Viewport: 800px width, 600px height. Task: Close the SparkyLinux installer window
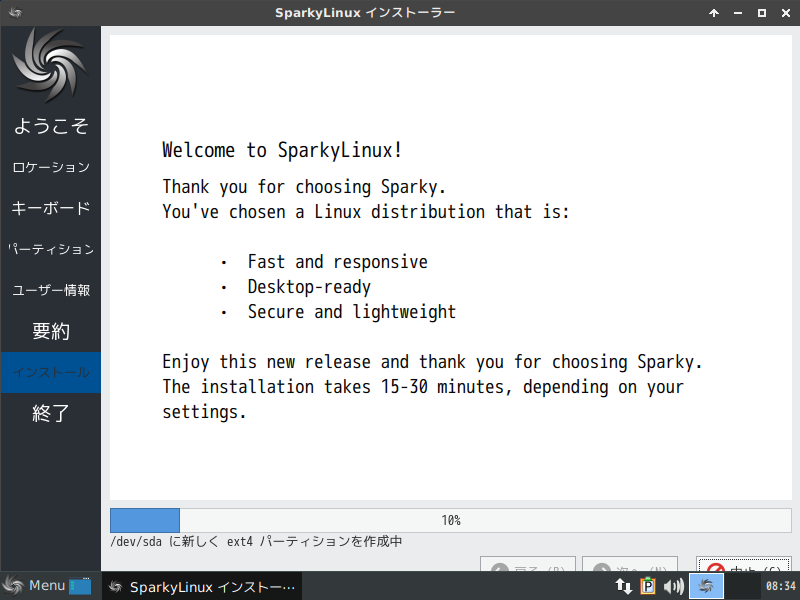(x=786, y=13)
